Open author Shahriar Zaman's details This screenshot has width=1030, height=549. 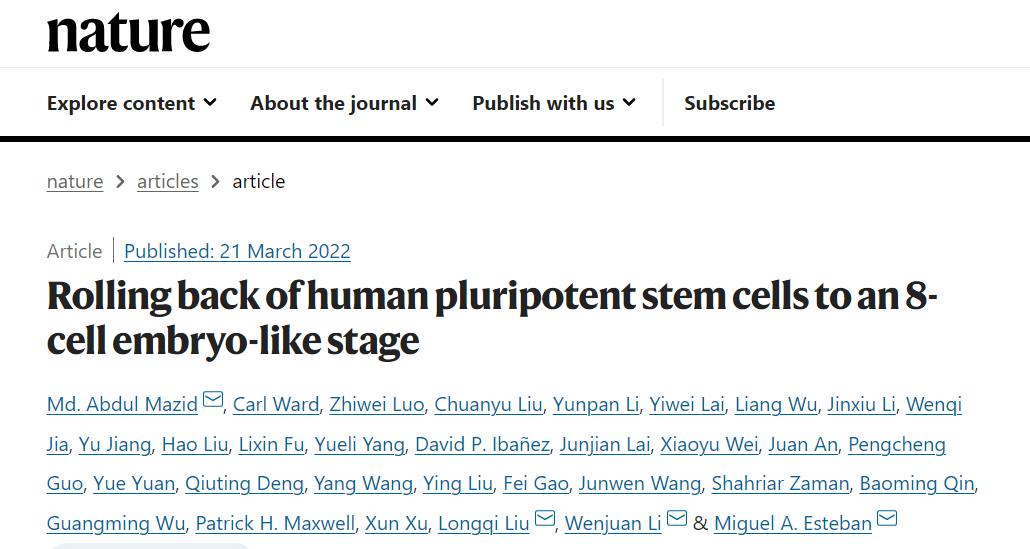click(780, 484)
